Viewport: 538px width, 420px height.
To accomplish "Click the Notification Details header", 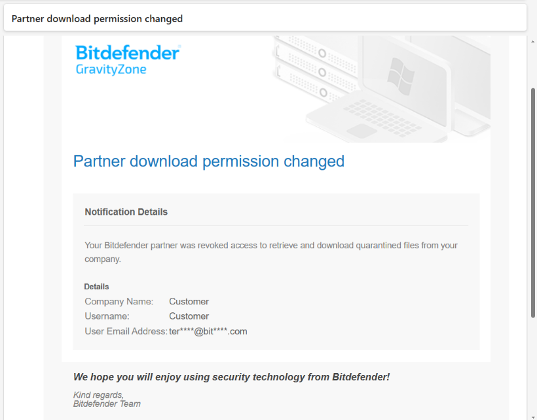I will [x=126, y=212].
